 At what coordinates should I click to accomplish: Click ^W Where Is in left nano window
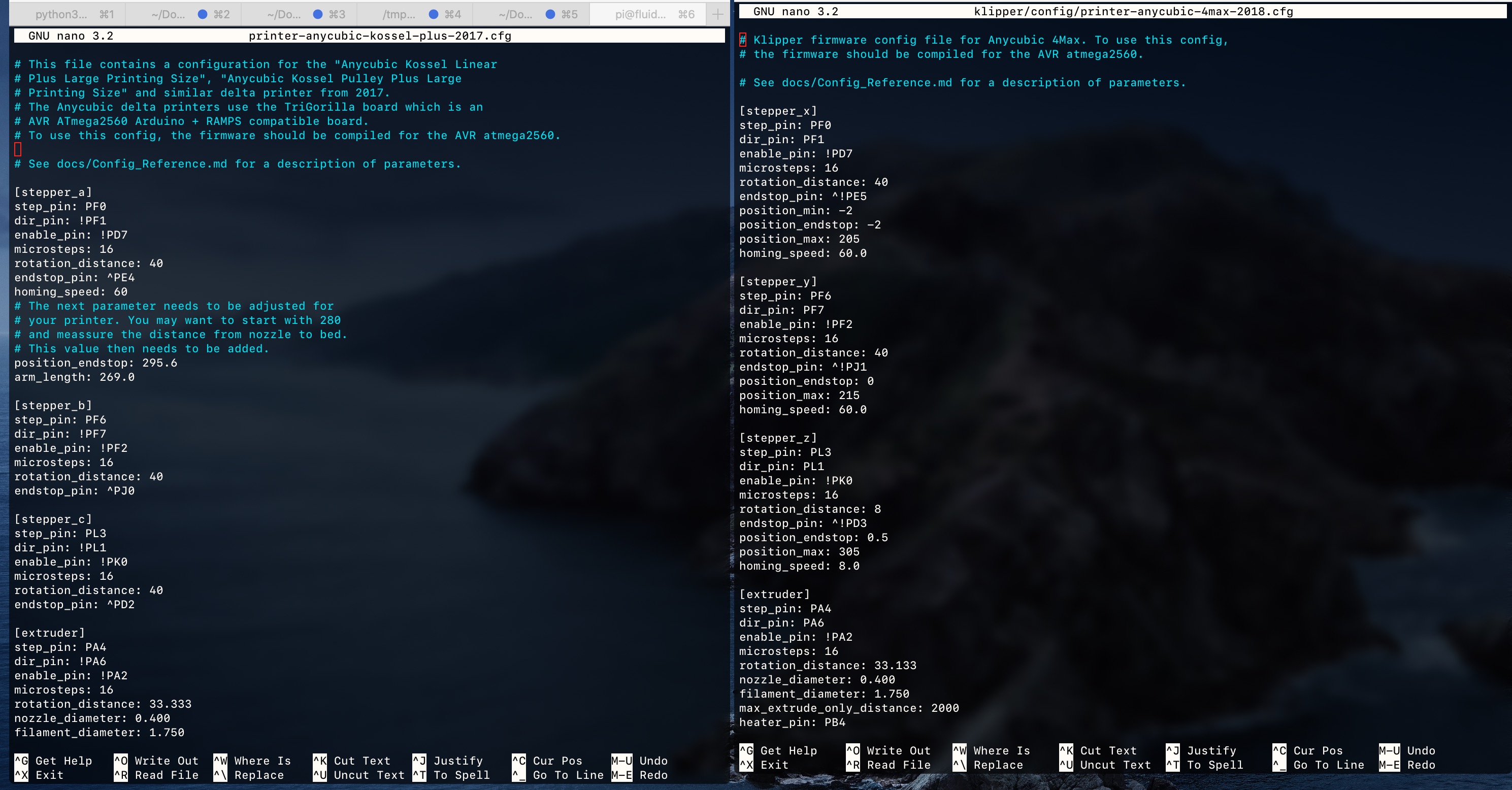pyautogui.click(x=252, y=761)
